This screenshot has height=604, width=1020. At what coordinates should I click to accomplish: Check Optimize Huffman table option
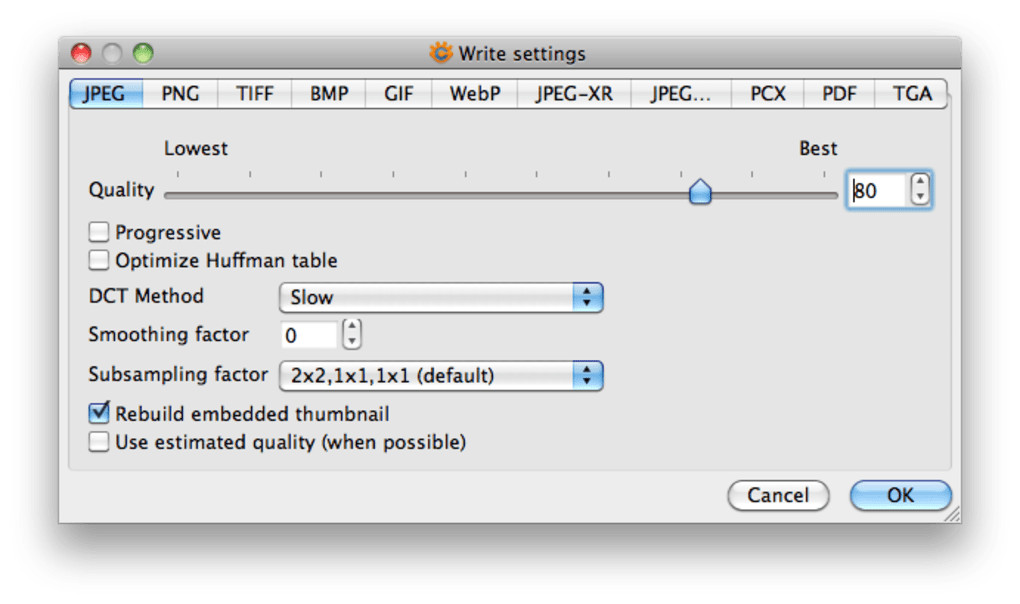point(98,261)
